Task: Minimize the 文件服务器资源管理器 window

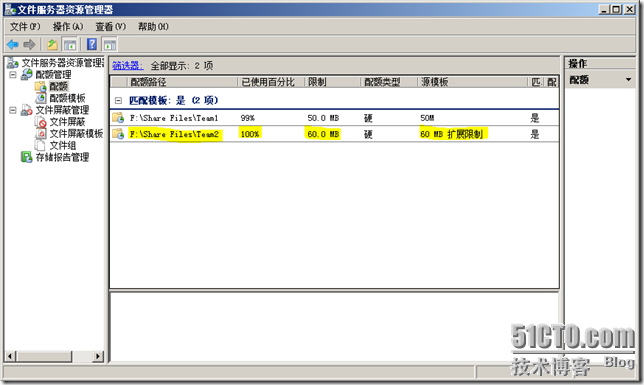Action: tap(603, 9)
